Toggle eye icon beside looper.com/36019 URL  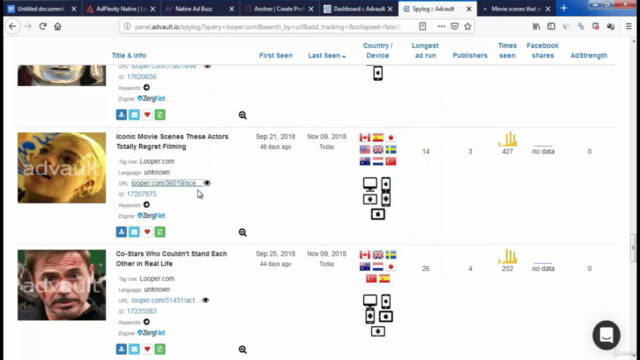pos(207,183)
